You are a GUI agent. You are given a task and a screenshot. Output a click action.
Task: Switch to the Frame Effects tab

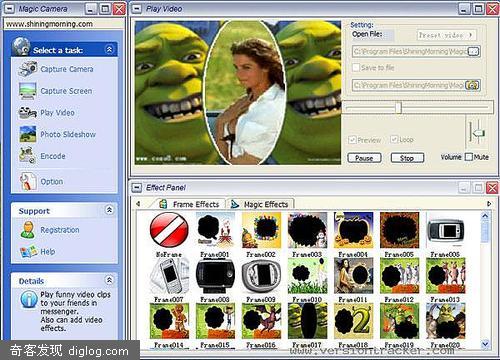pyautogui.click(x=190, y=204)
